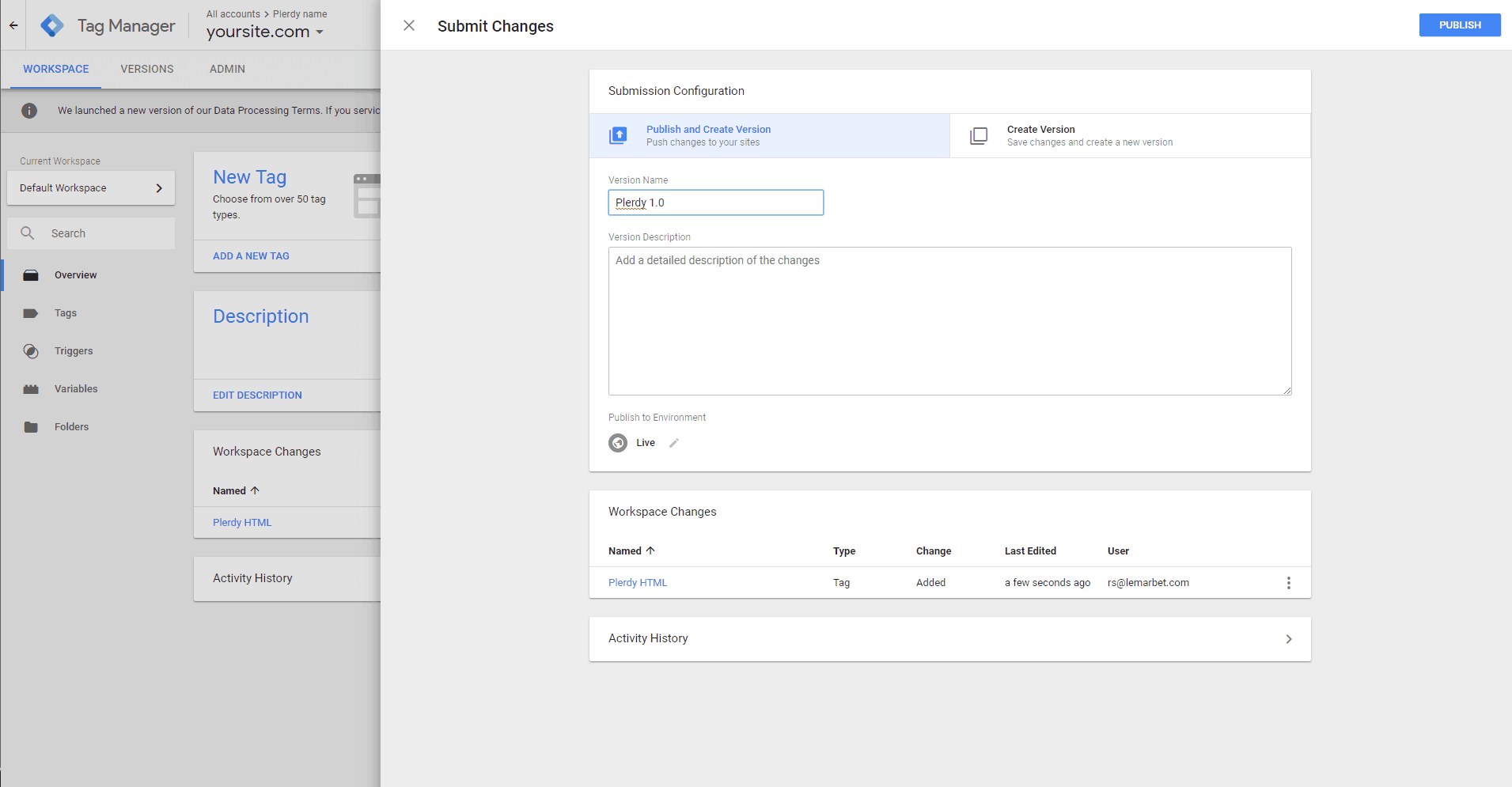
Task: Click the sort arrow next to Named
Action: (650, 551)
